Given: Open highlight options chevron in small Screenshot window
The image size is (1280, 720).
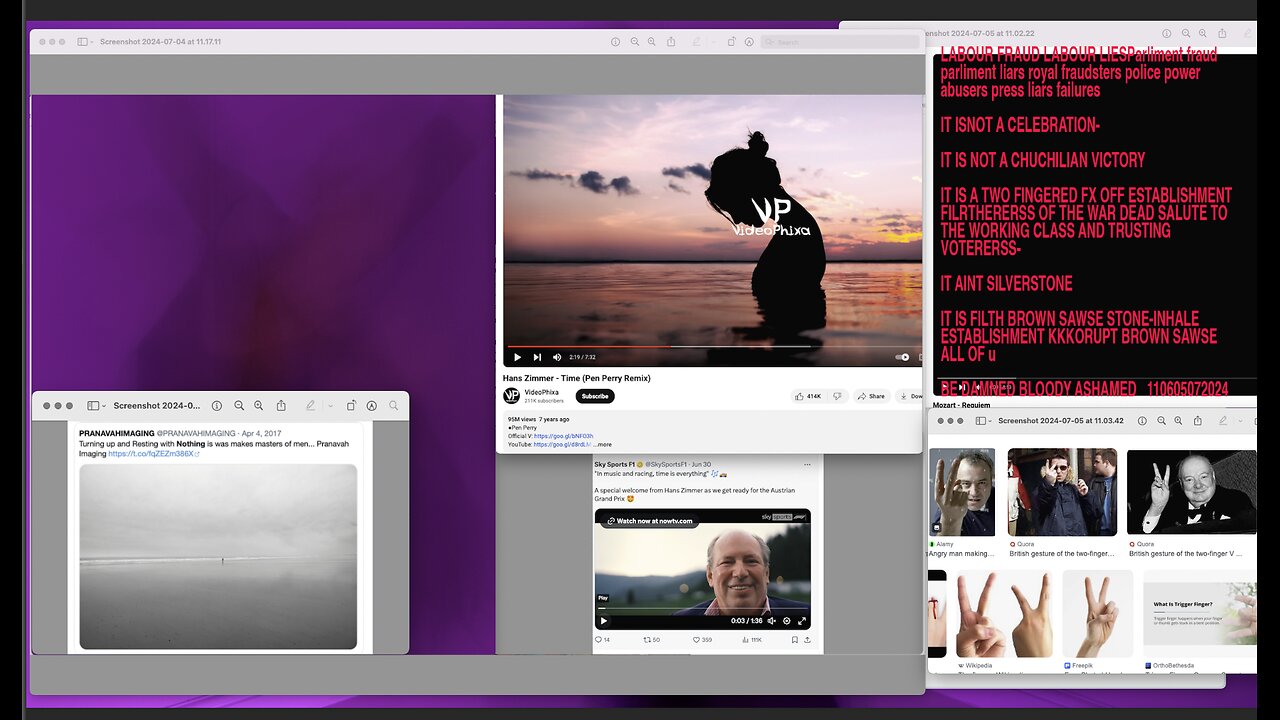Looking at the screenshot, I should pyautogui.click(x=330, y=405).
